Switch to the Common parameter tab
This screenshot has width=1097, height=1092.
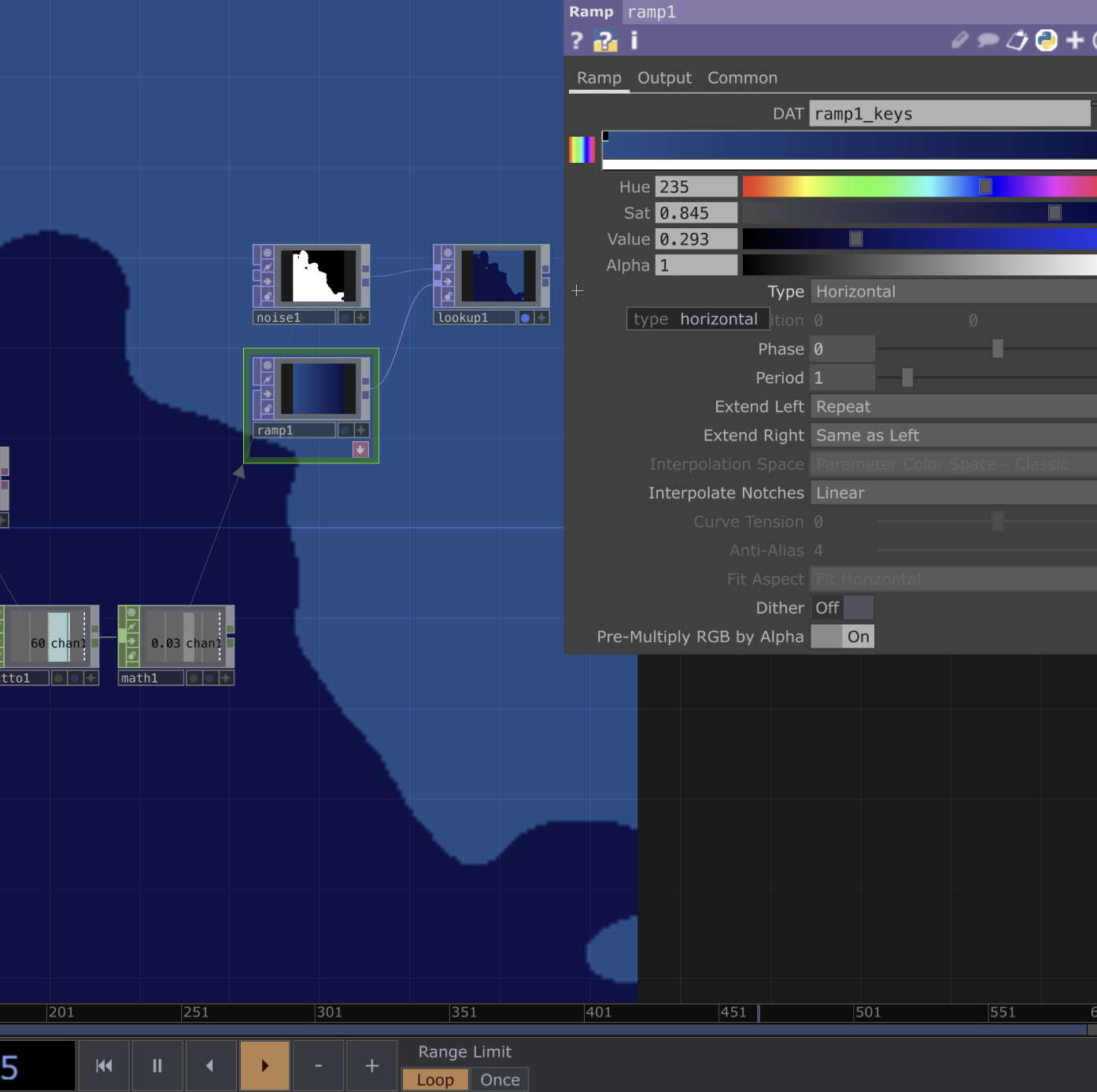tap(742, 78)
